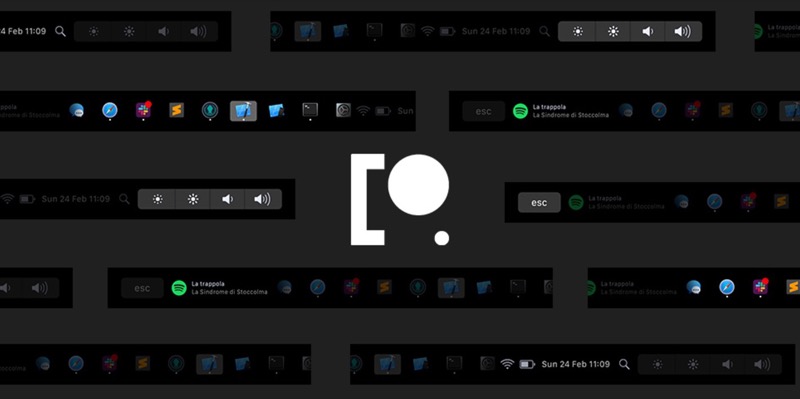Click the bright Wi-Fi icon beside lit battery
The image size is (800, 399).
point(507,364)
